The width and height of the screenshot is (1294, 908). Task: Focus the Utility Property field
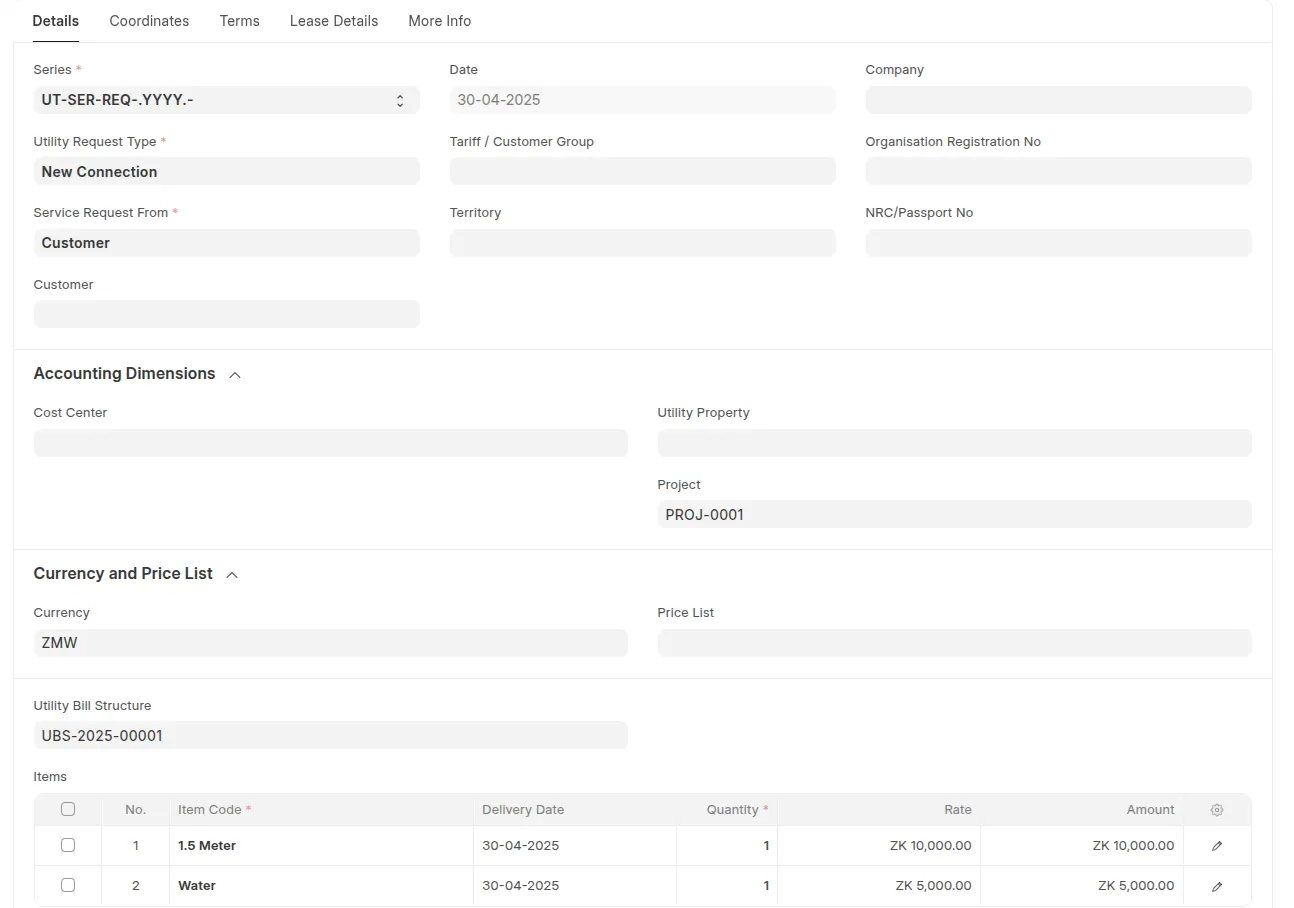click(x=954, y=443)
